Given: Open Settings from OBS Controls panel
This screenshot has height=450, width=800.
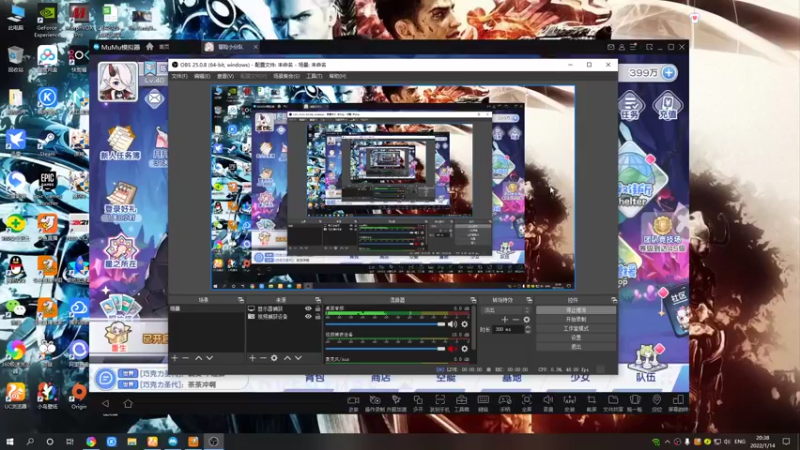Looking at the screenshot, I should (576, 338).
